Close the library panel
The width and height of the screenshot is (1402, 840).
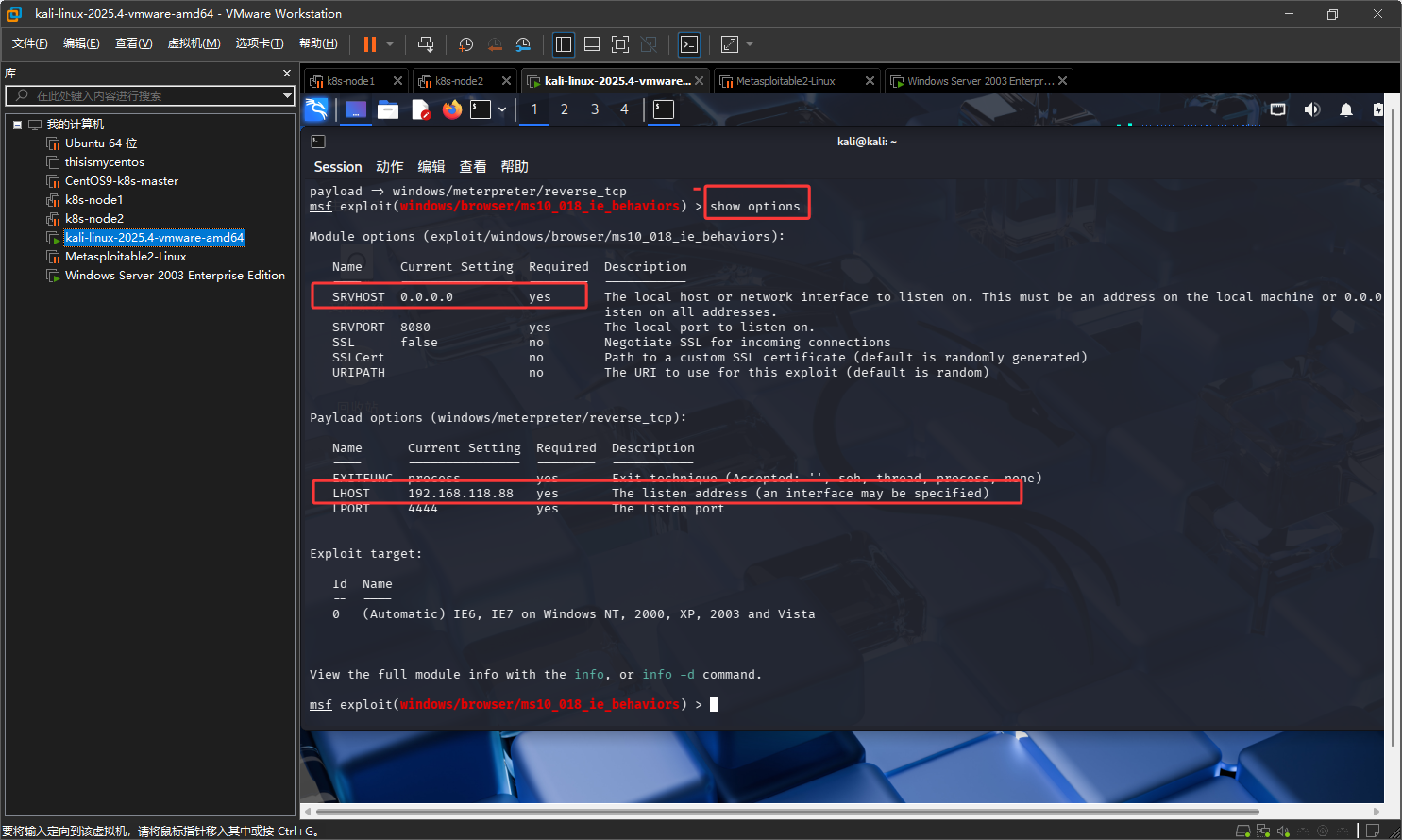(287, 73)
